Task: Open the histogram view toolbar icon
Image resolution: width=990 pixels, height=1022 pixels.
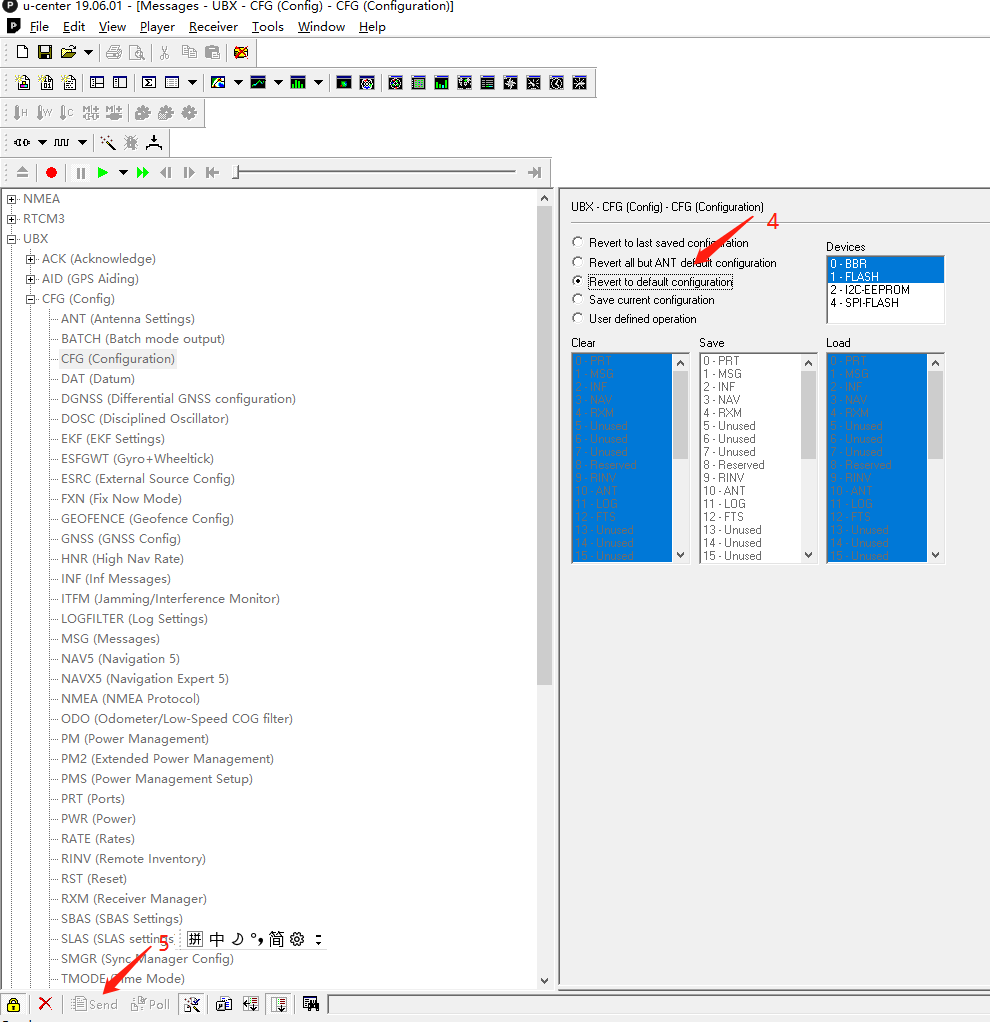Action: [x=298, y=83]
